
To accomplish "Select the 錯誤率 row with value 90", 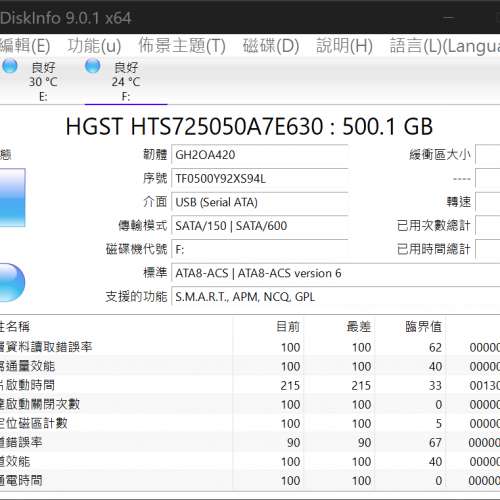I will pyautogui.click(x=250, y=442).
